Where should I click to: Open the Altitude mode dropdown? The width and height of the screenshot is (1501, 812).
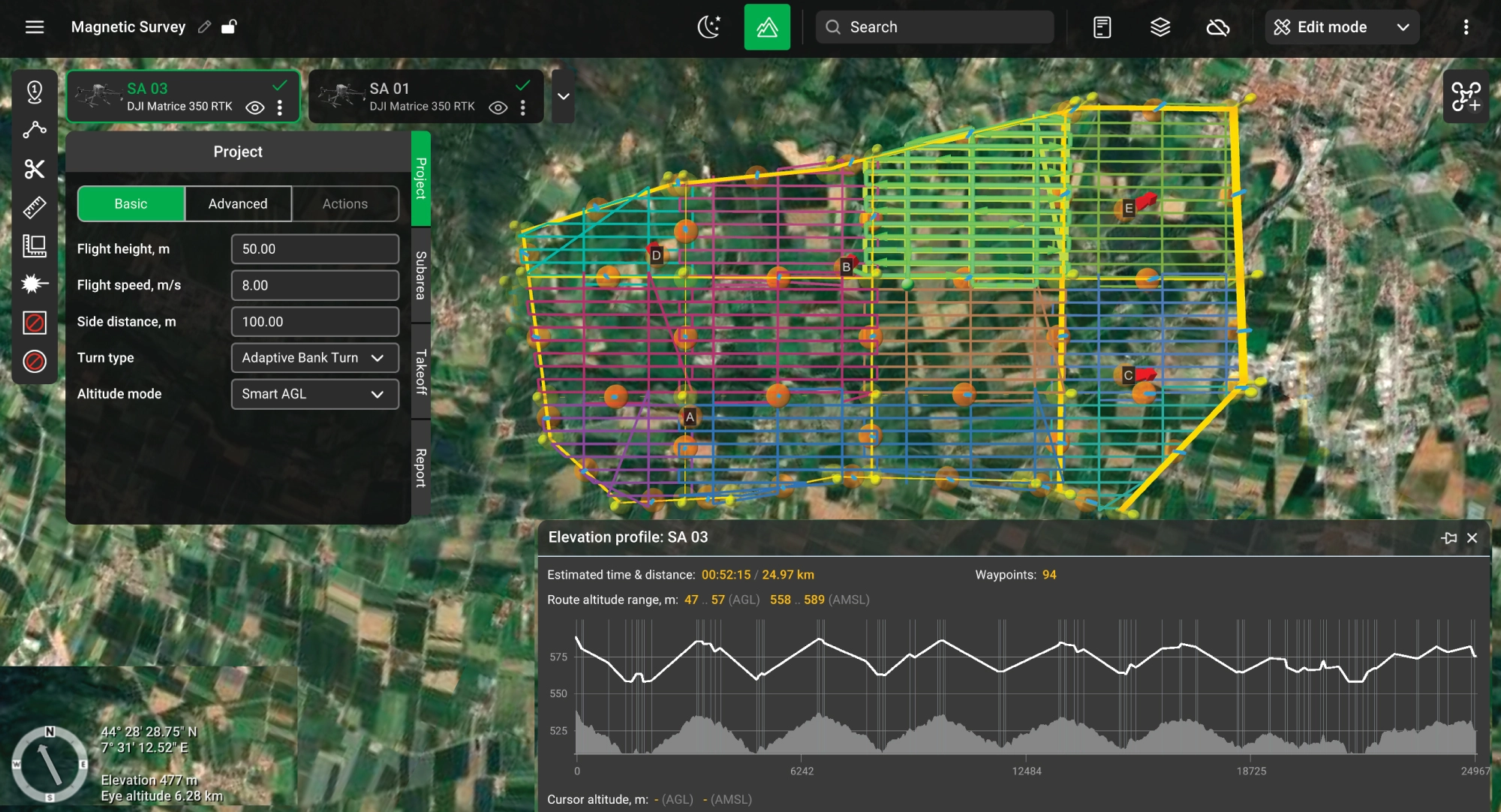[x=314, y=393]
